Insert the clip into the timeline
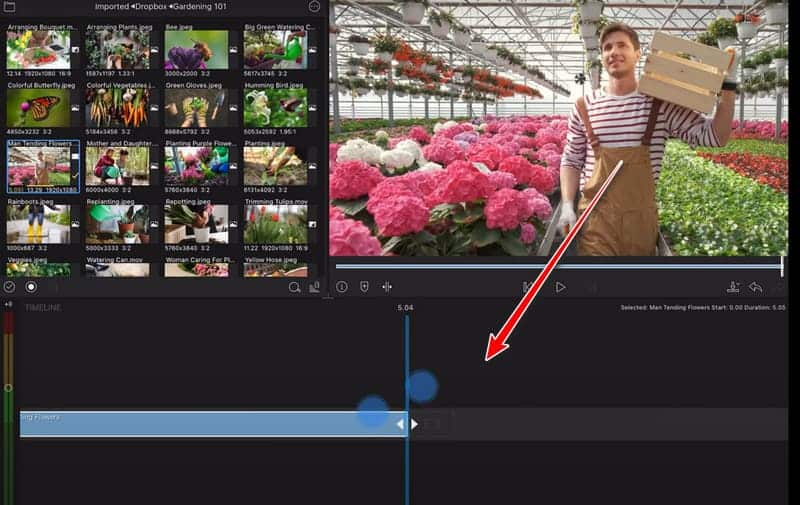Screen dimensions: 800x505 [x=733, y=287]
